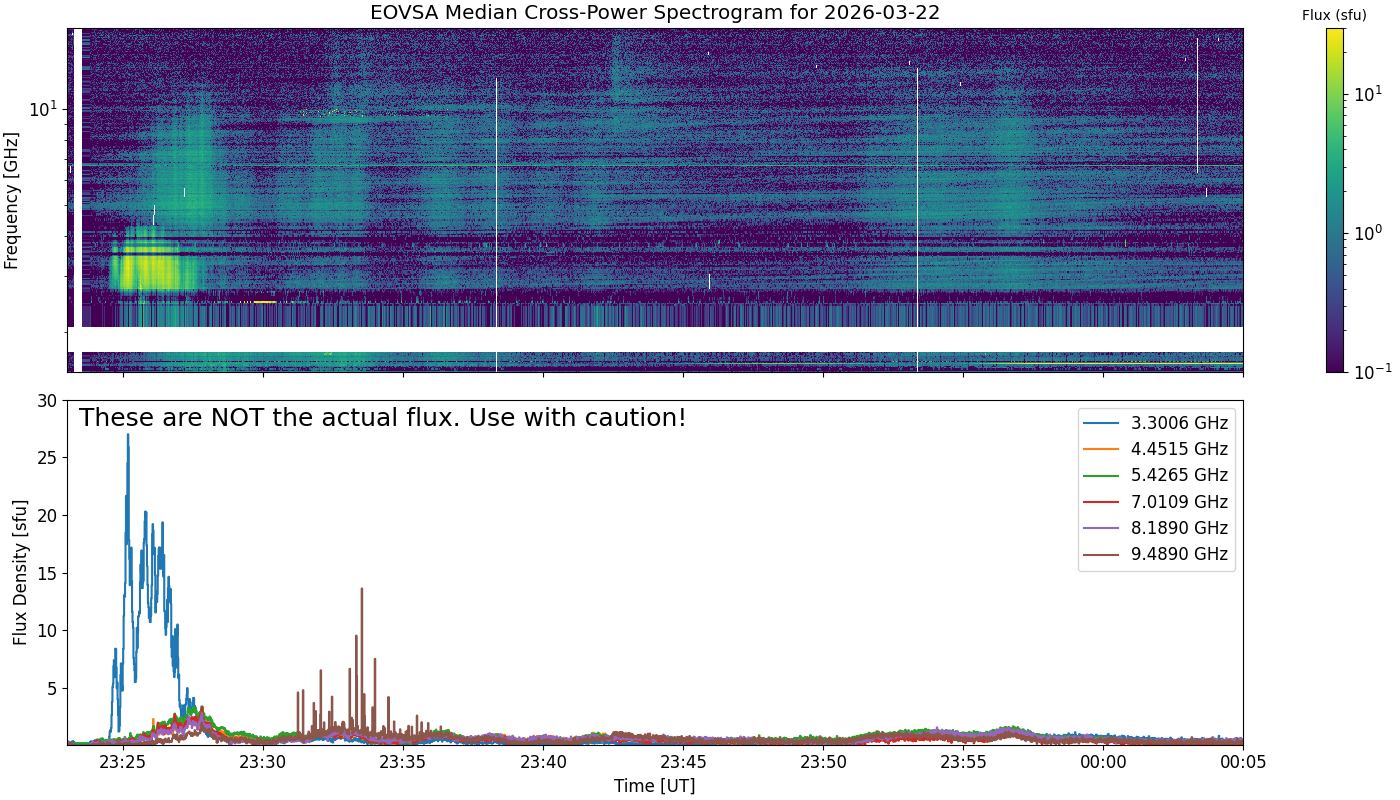Viewport: 1400px width, 800px height.
Task: Click the tallest blue 3.3 GHz peak
Action: [x=127, y=436]
